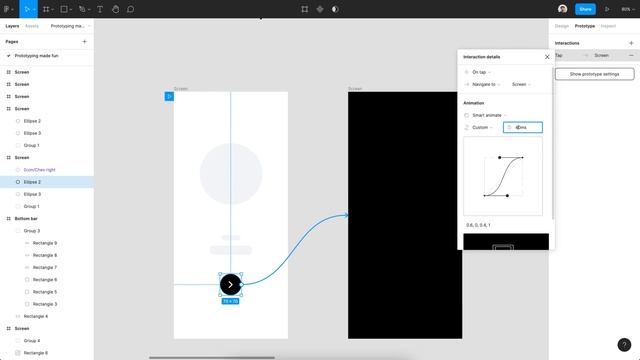Image resolution: width=640 pixels, height=360 pixels.
Task: Close the Interaction details panel
Action: 547,57
